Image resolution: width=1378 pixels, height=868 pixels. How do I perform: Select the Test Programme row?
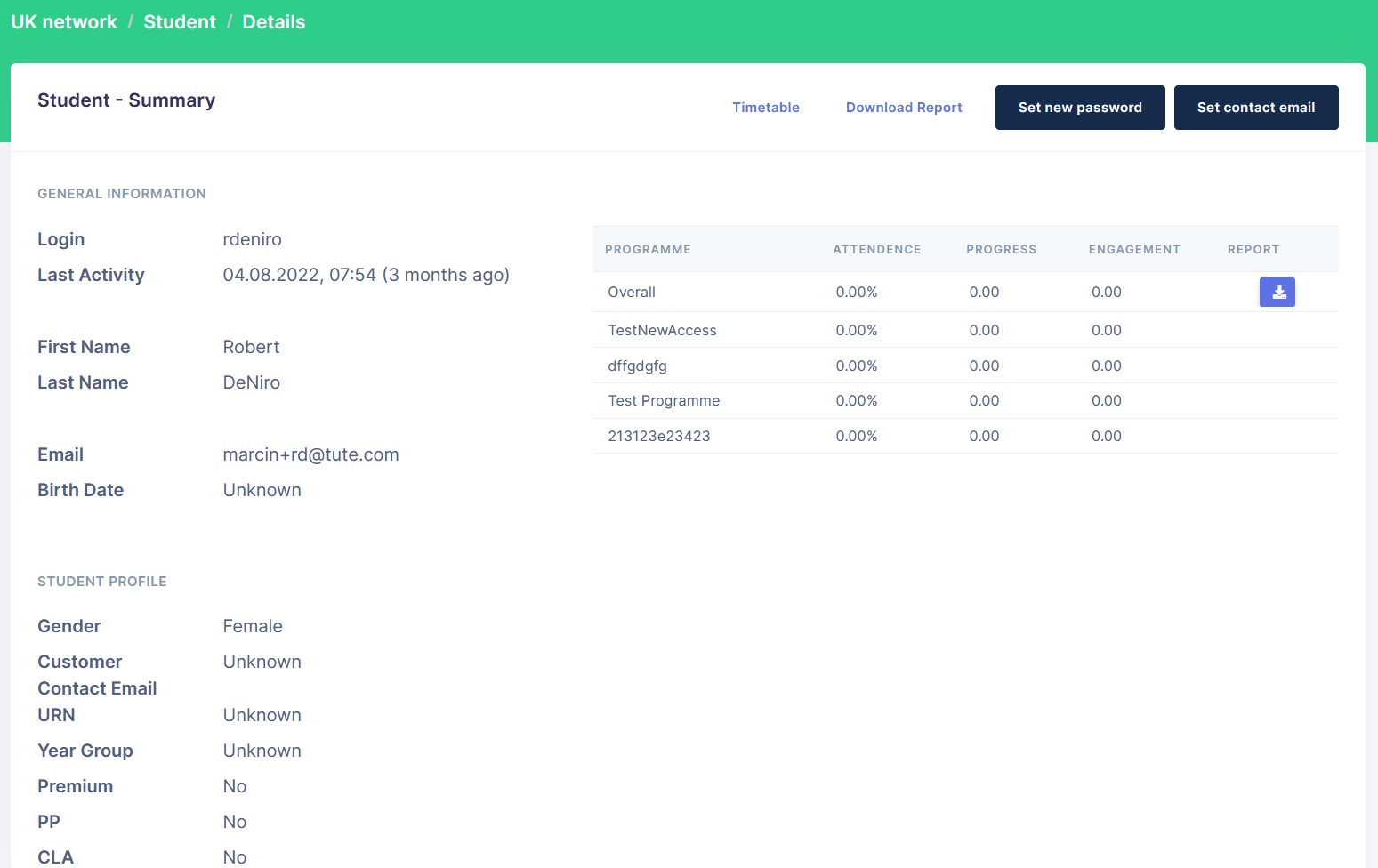(664, 400)
